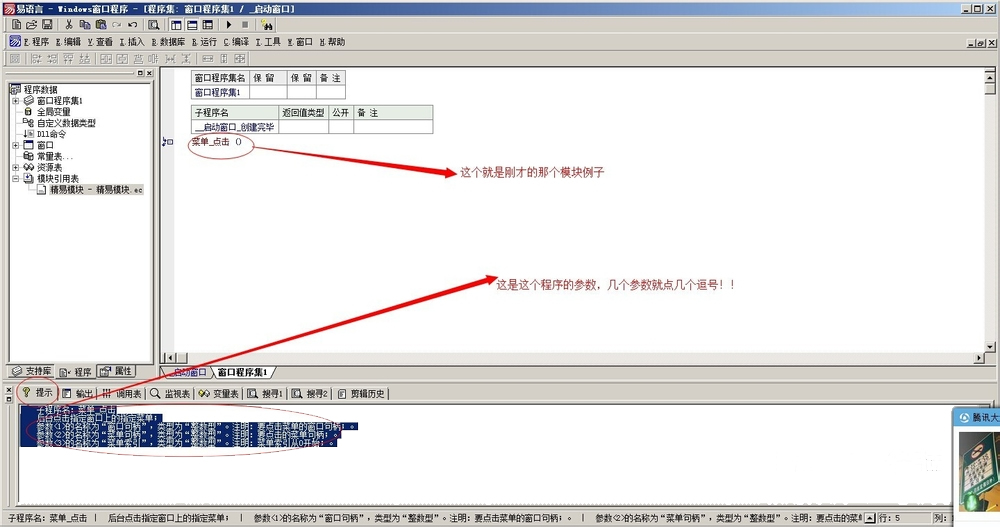Screen dimensions: 1000x527
Task: Select 程序数据 root node
Action: point(40,89)
